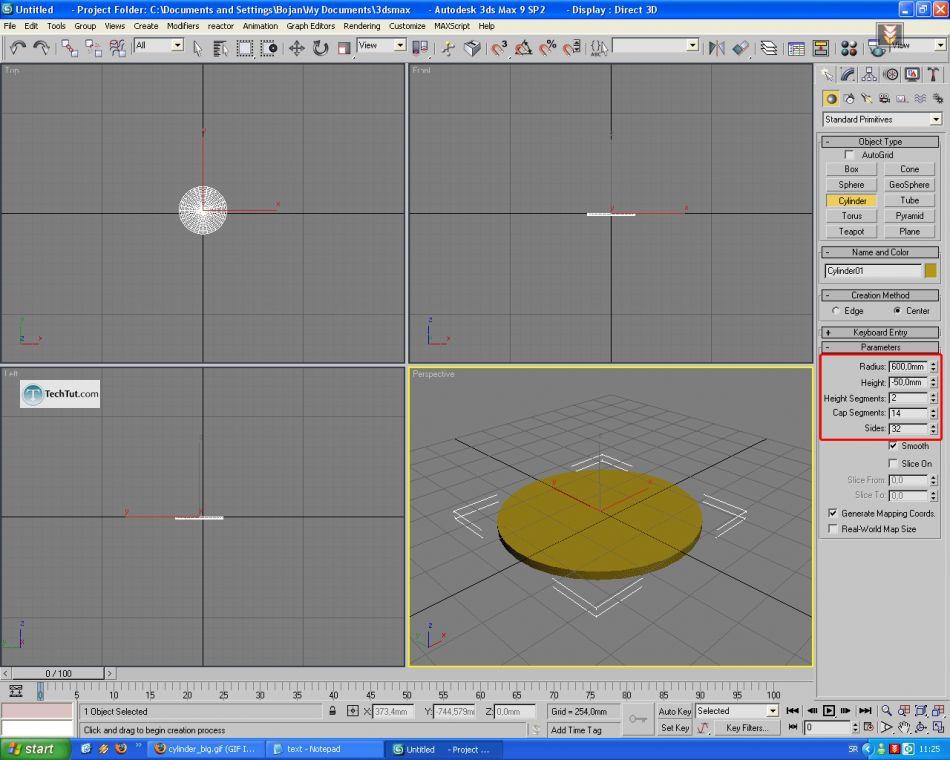Select the Edge creation method
Viewport: 950px width, 760px height.
pos(836,311)
